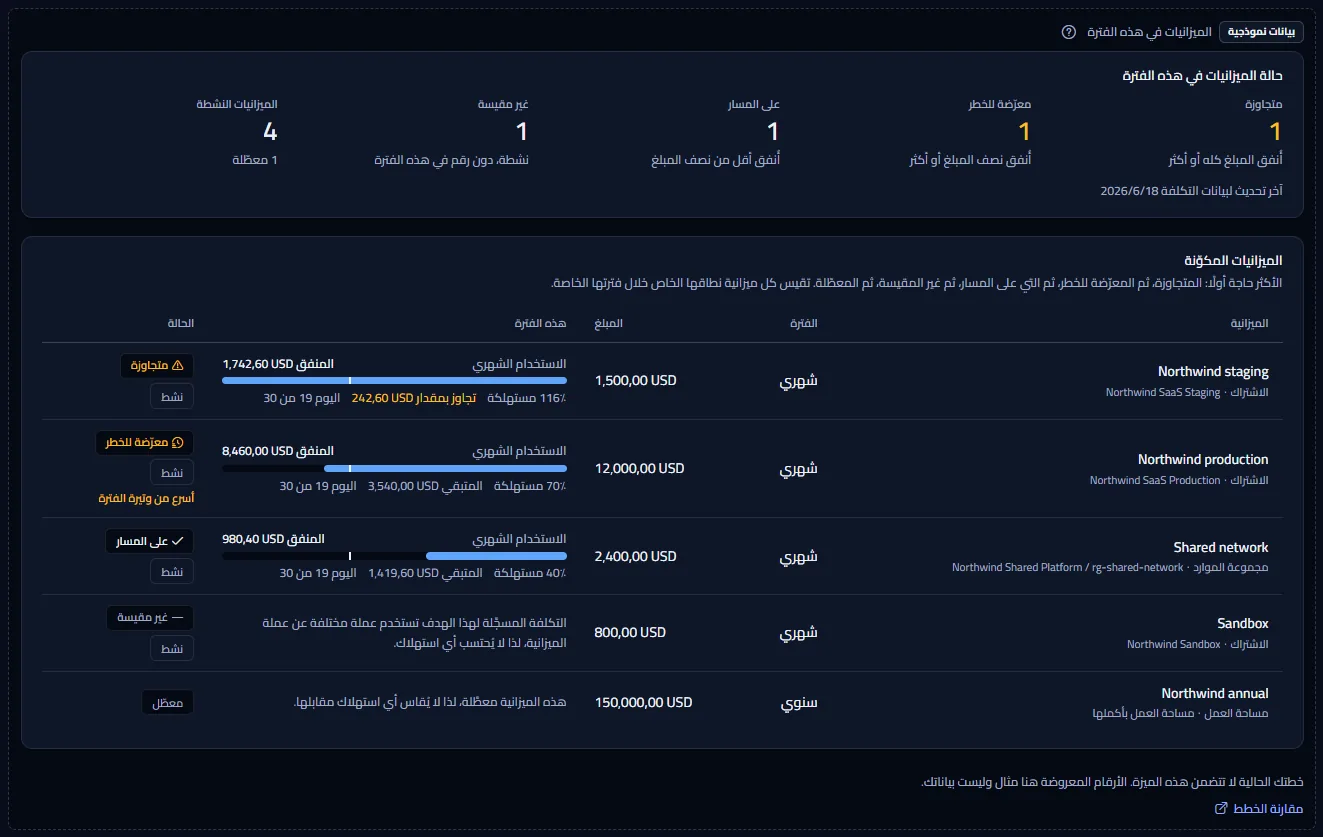This screenshot has height=837, width=1323.
Task: Click the warning triangle icon in متجاوزة badge
Action: click(x=178, y=366)
